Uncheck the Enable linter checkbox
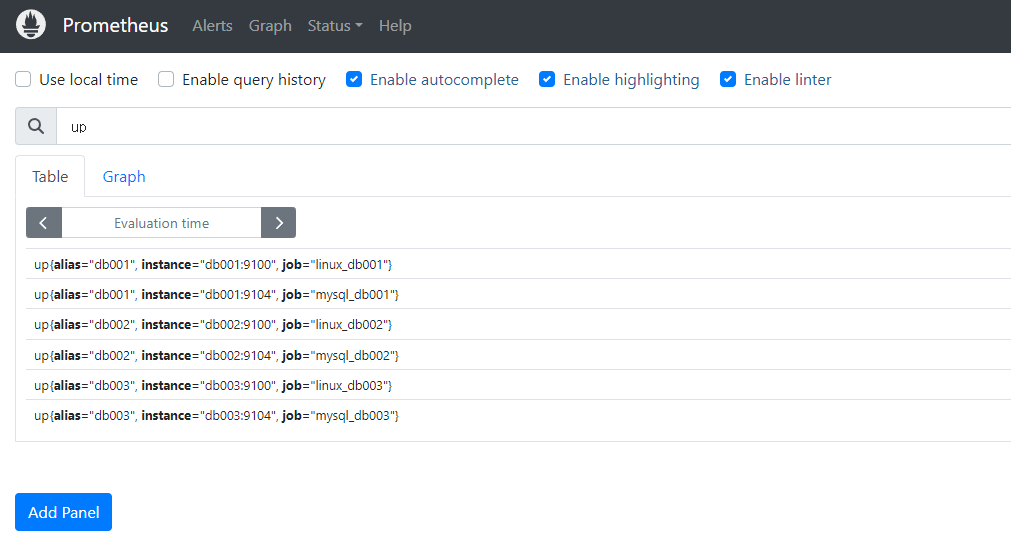The height and width of the screenshot is (559, 1011). [x=728, y=79]
